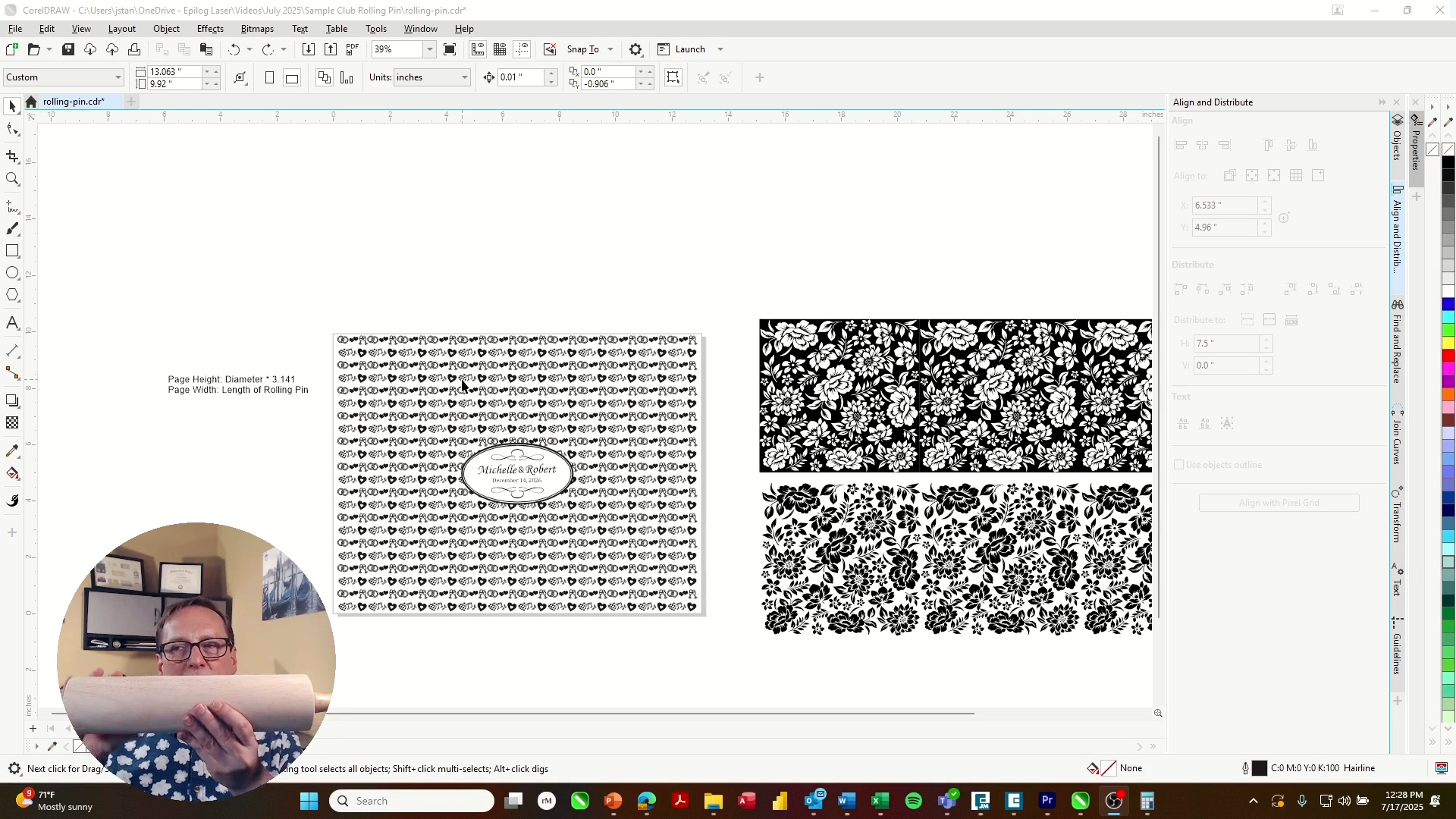
Task: Pick the yellow swatch in color palette
Action: [1448, 344]
